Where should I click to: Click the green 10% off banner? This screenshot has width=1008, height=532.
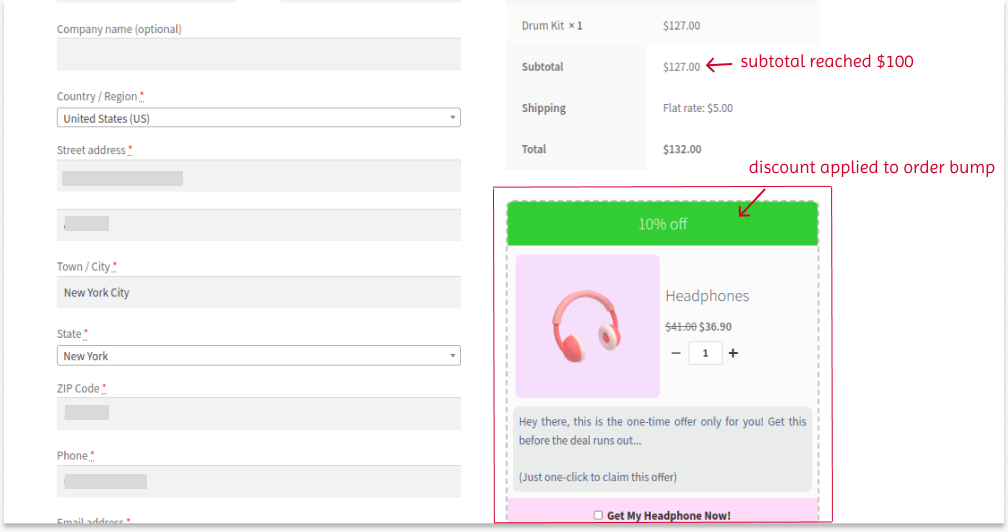[x=662, y=224]
